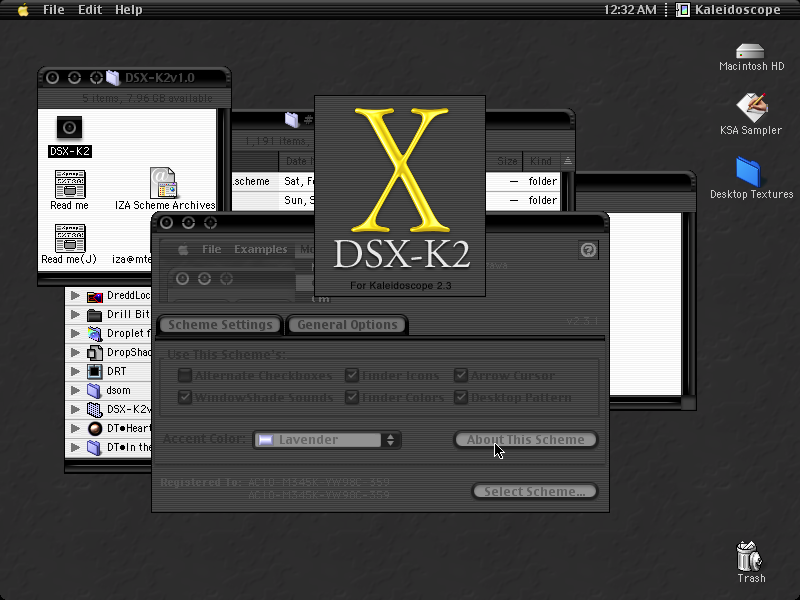Sort list by the Kind column header
The width and height of the screenshot is (800, 600).
click(541, 161)
